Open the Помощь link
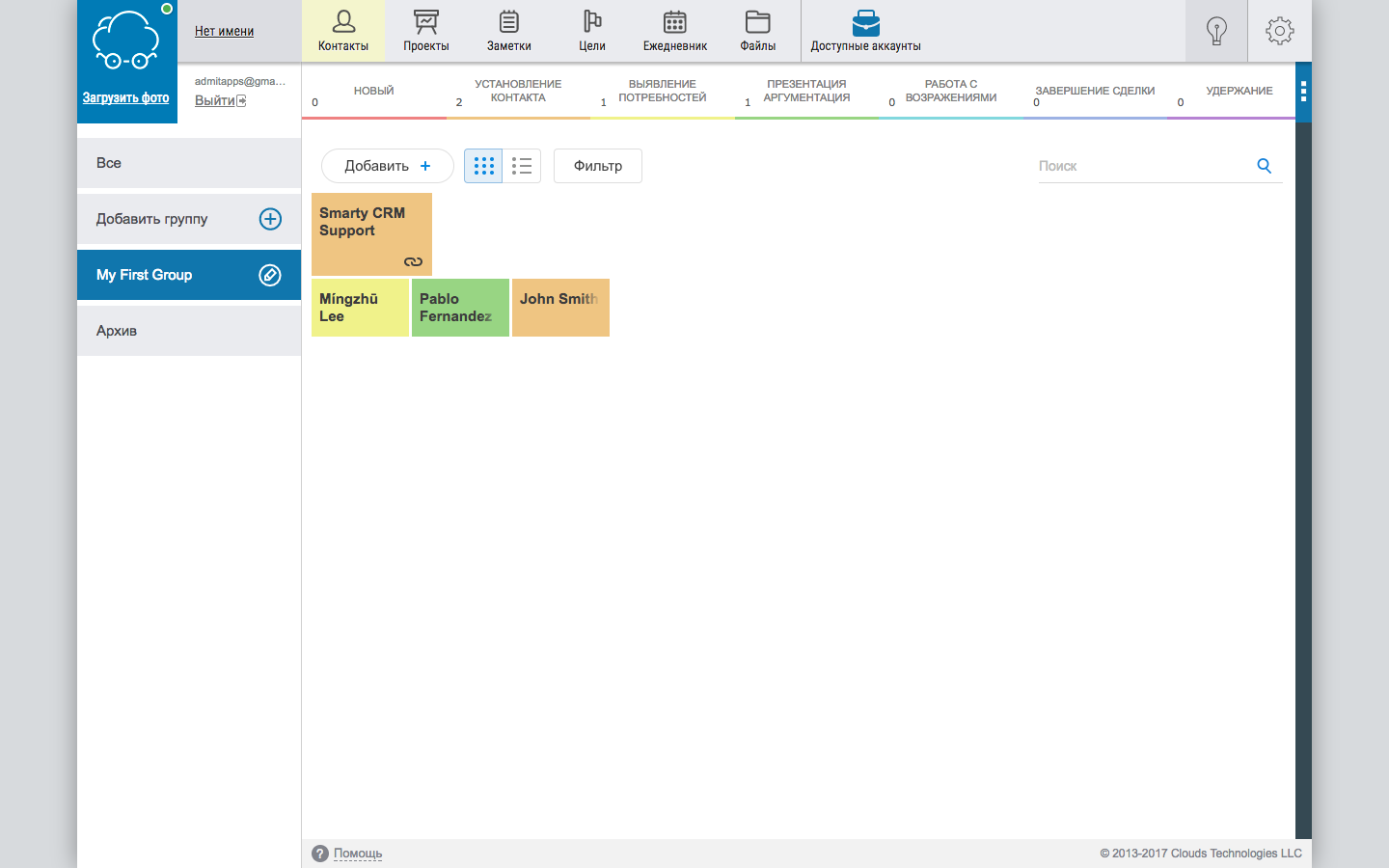This screenshot has width=1389, height=868. point(357,854)
